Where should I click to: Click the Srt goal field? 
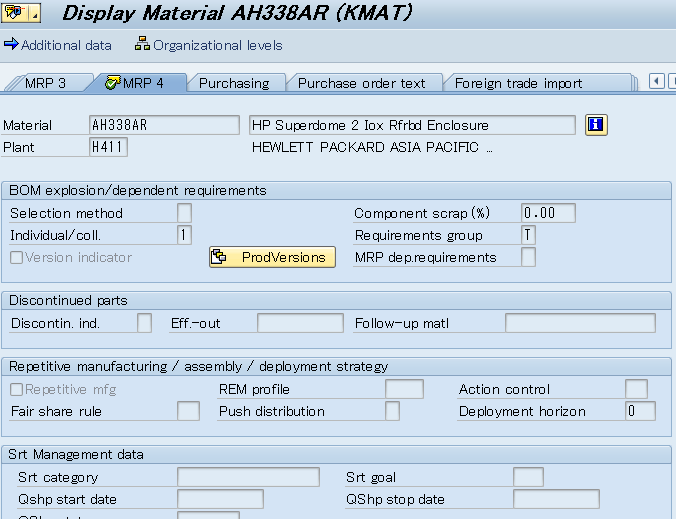point(528,477)
